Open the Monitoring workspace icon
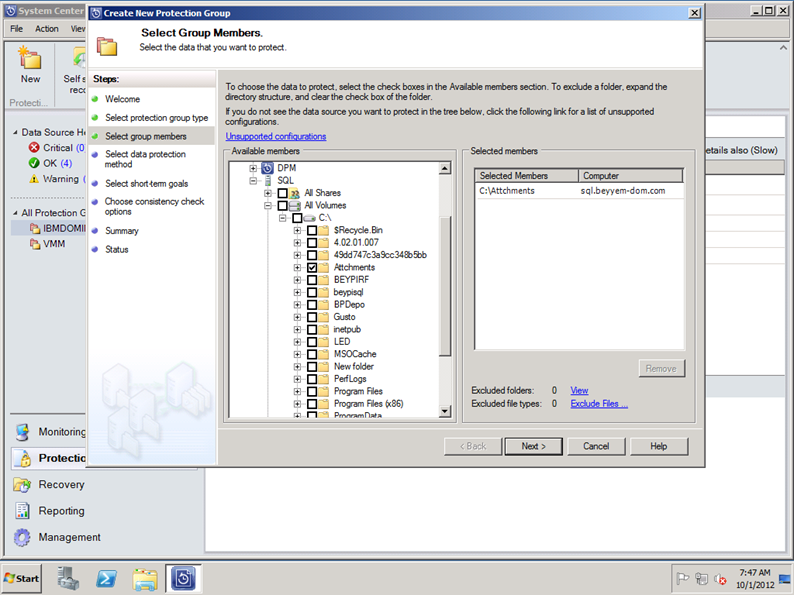Screen dimensions: 794x595 [22, 432]
